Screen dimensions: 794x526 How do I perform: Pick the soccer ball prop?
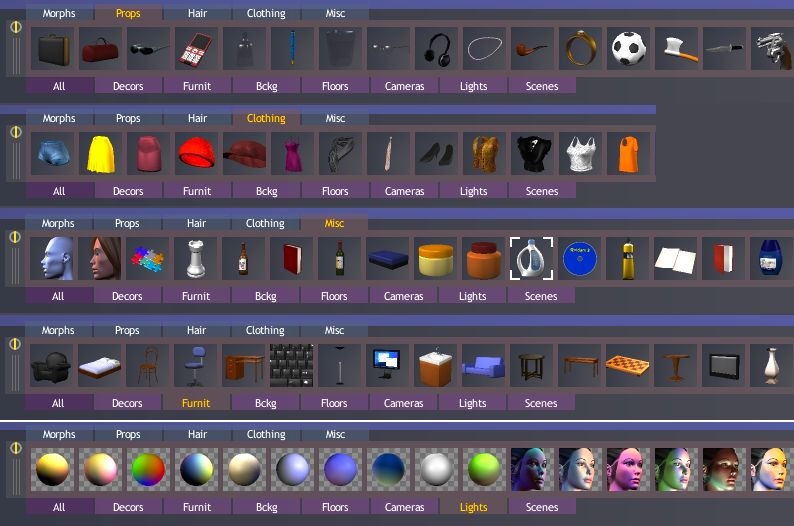pos(628,49)
